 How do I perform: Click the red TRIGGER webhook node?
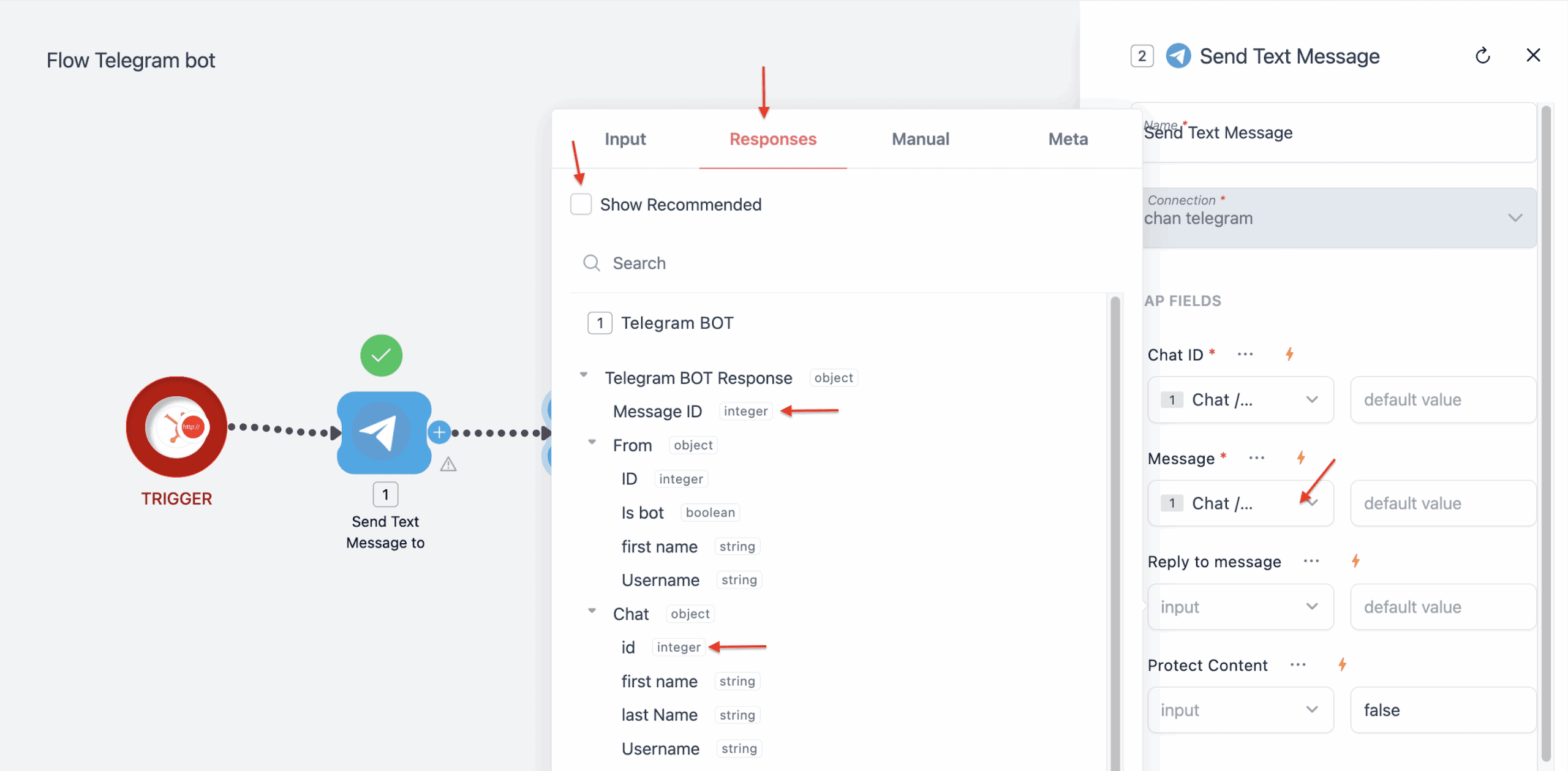tap(176, 427)
